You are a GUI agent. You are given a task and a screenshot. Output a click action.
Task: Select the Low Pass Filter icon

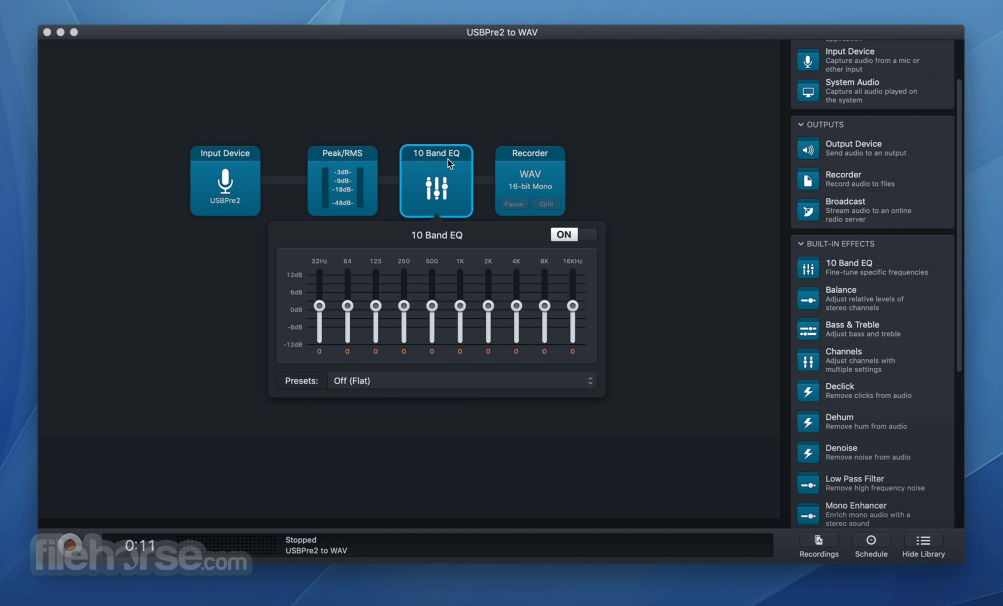coord(808,484)
